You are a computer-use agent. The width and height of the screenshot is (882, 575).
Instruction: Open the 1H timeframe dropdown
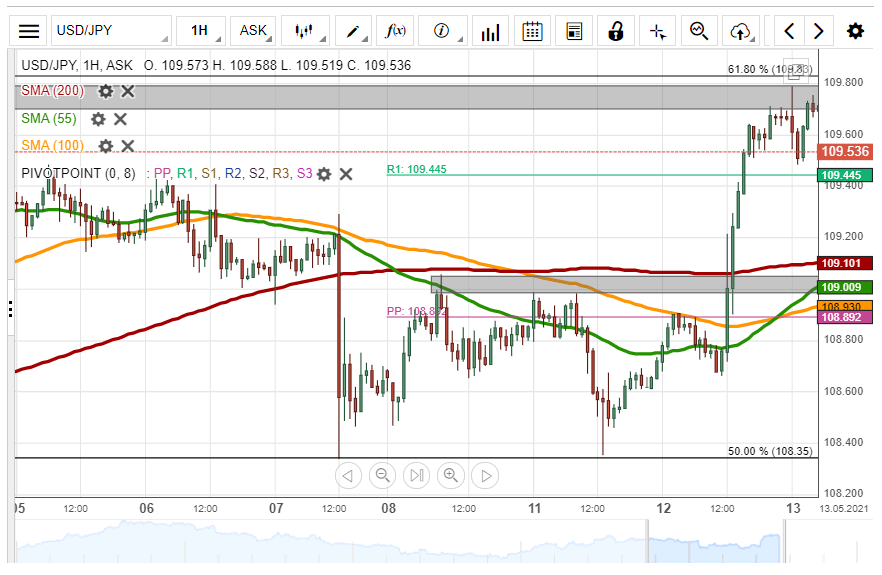(x=200, y=31)
